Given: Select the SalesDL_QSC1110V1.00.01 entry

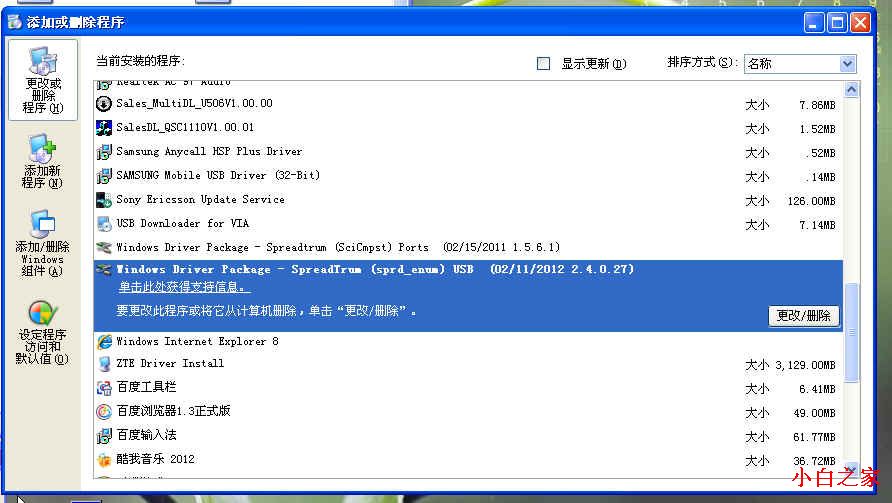Looking at the screenshot, I should pyautogui.click(x=468, y=127).
